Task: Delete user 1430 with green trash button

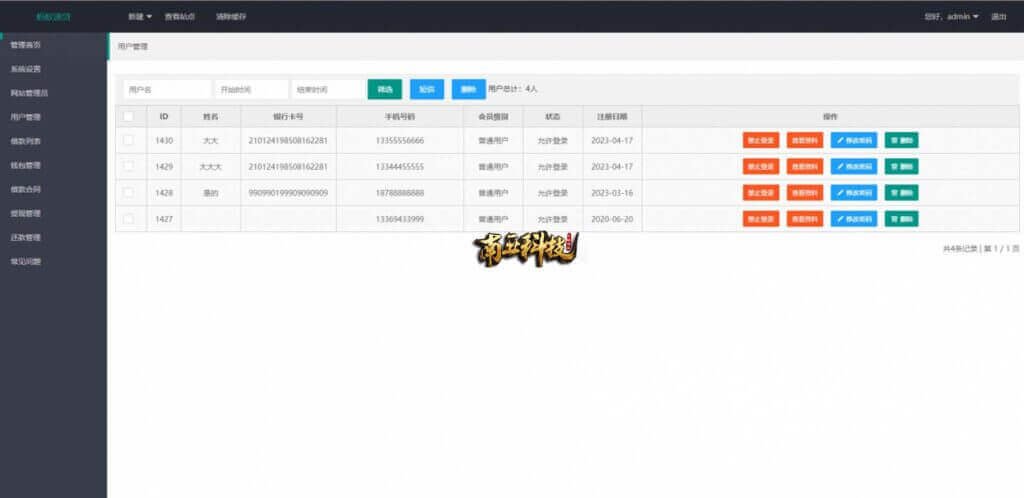Action: pos(901,141)
